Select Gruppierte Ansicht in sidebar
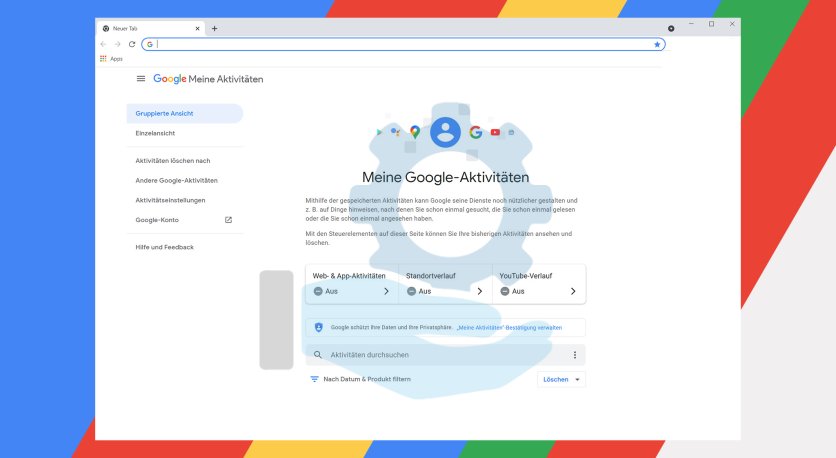The width and height of the screenshot is (836, 458). click(x=184, y=114)
